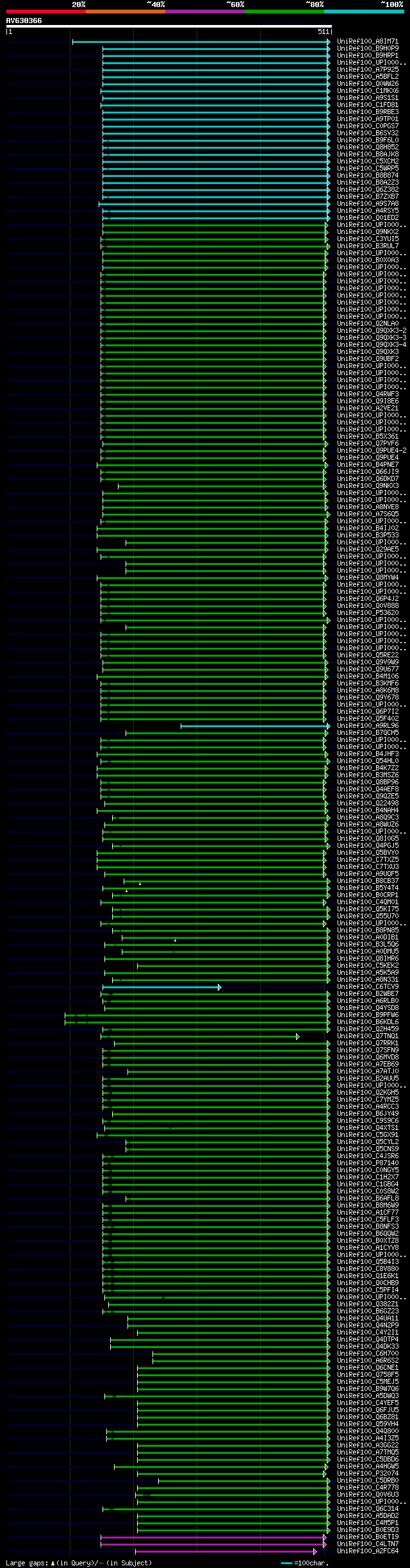
Task: Click the purple ~60% identity legend bar
Action: pyautogui.click(x=204, y=12)
